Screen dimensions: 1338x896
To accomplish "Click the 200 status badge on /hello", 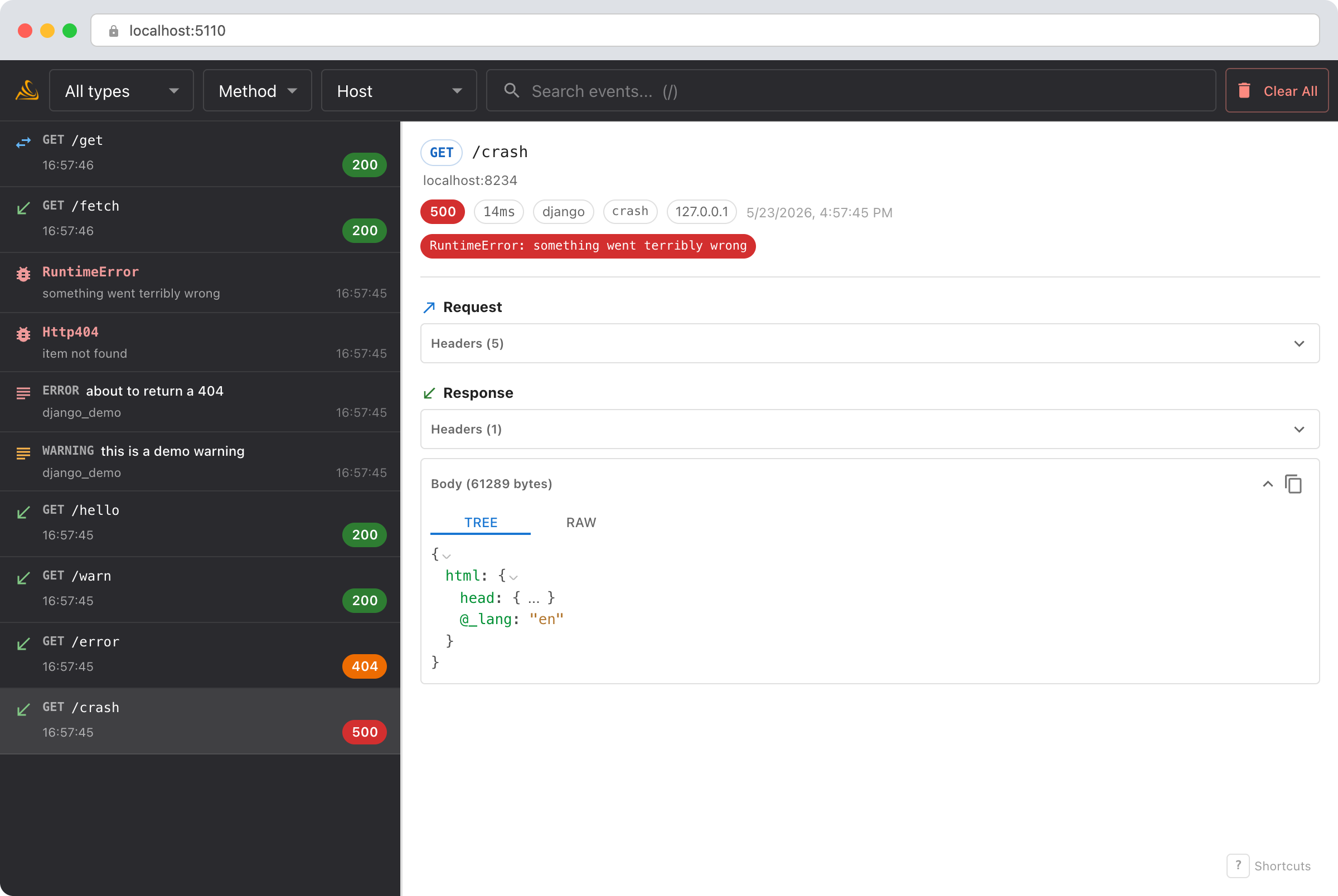I will tap(365, 535).
